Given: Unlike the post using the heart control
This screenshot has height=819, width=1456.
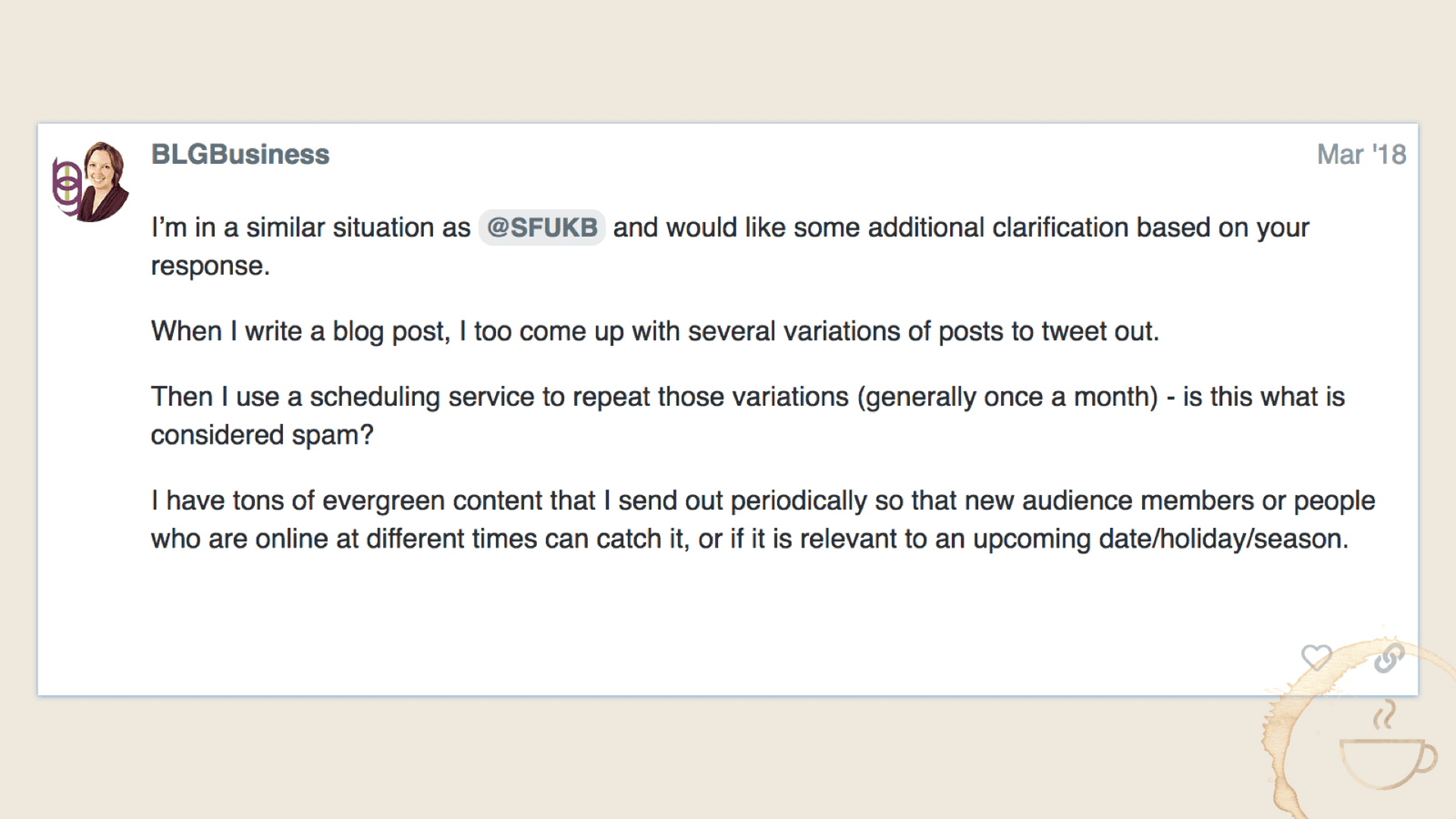Looking at the screenshot, I should click(x=1318, y=659).
